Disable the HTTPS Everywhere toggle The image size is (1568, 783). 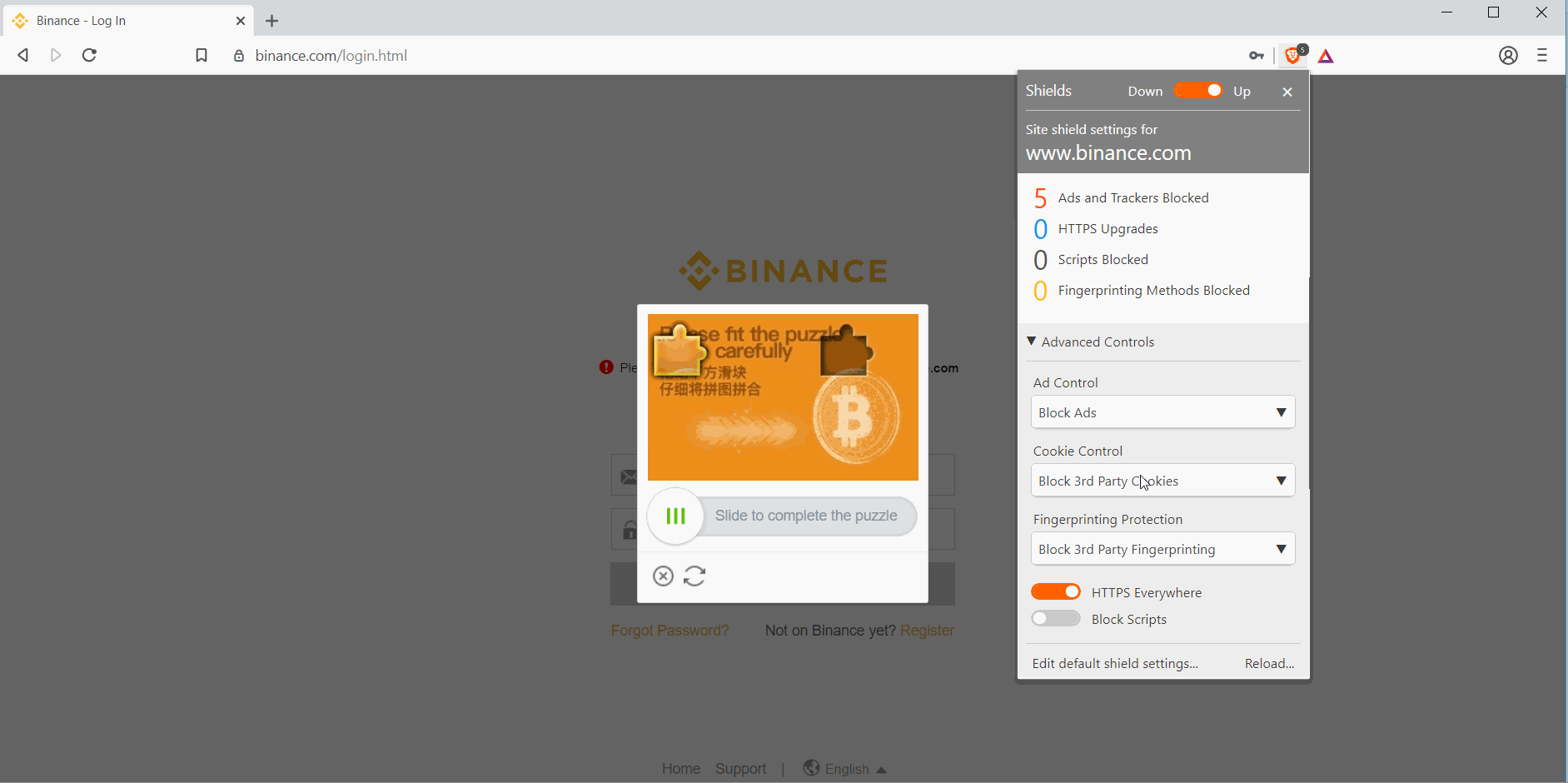[x=1056, y=591]
